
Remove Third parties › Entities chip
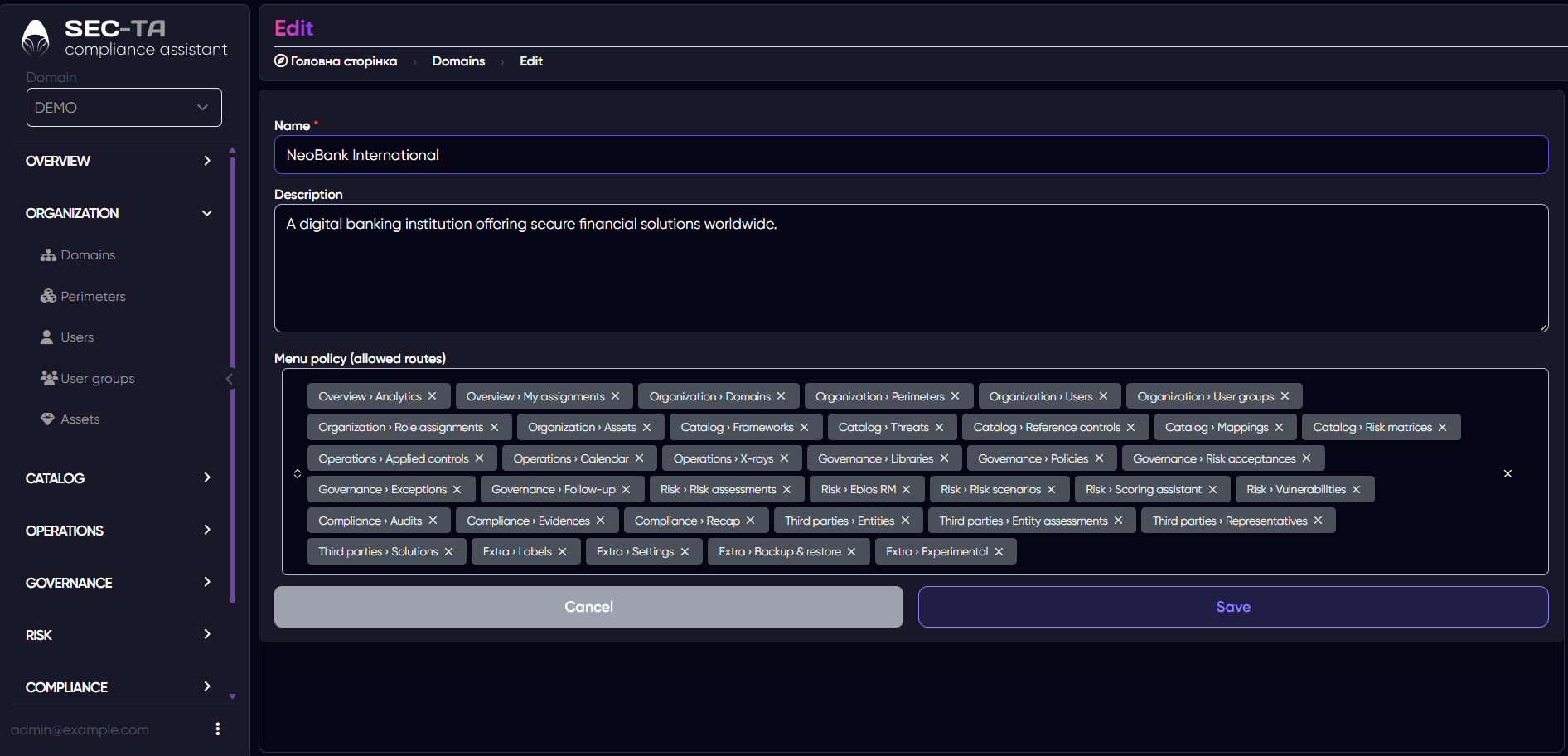pyautogui.click(x=905, y=521)
